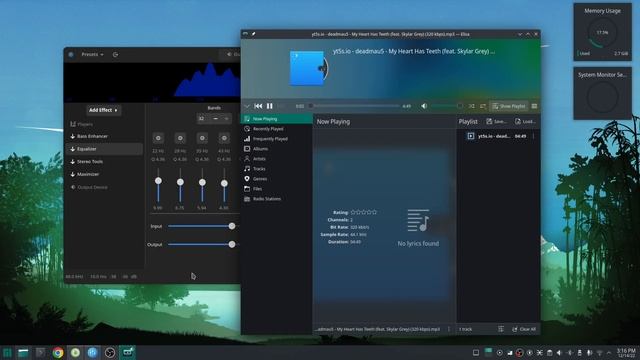Viewport: 640px width, 360px height.
Task: Toggle the Show Playlist button
Action: pos(509,106)
